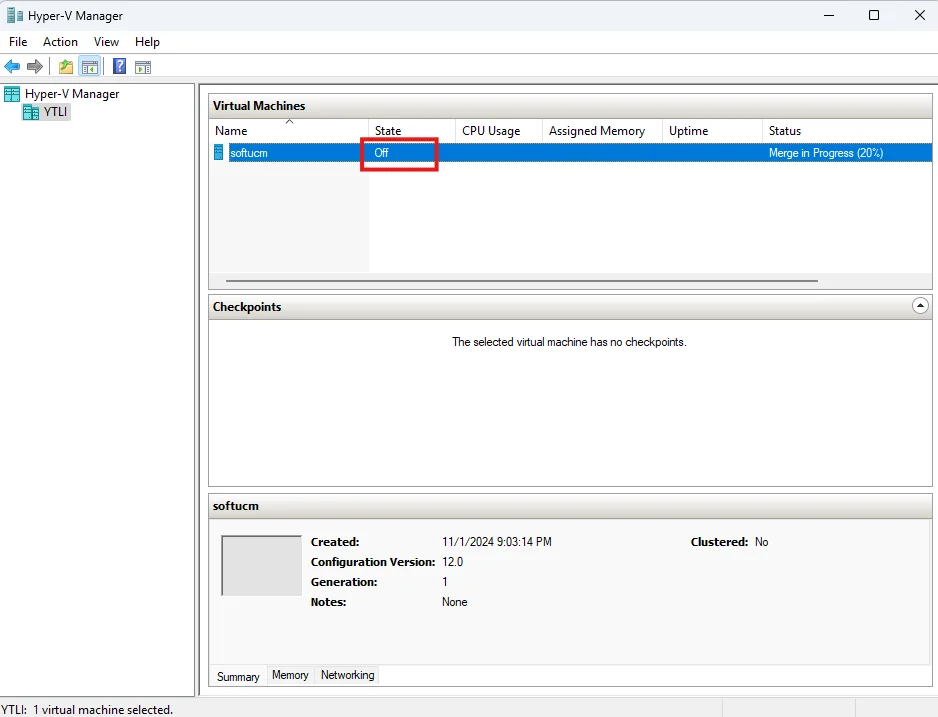Sort by the Status column header
Viewport: 938px width, 717px height.
tap(847, 130)
